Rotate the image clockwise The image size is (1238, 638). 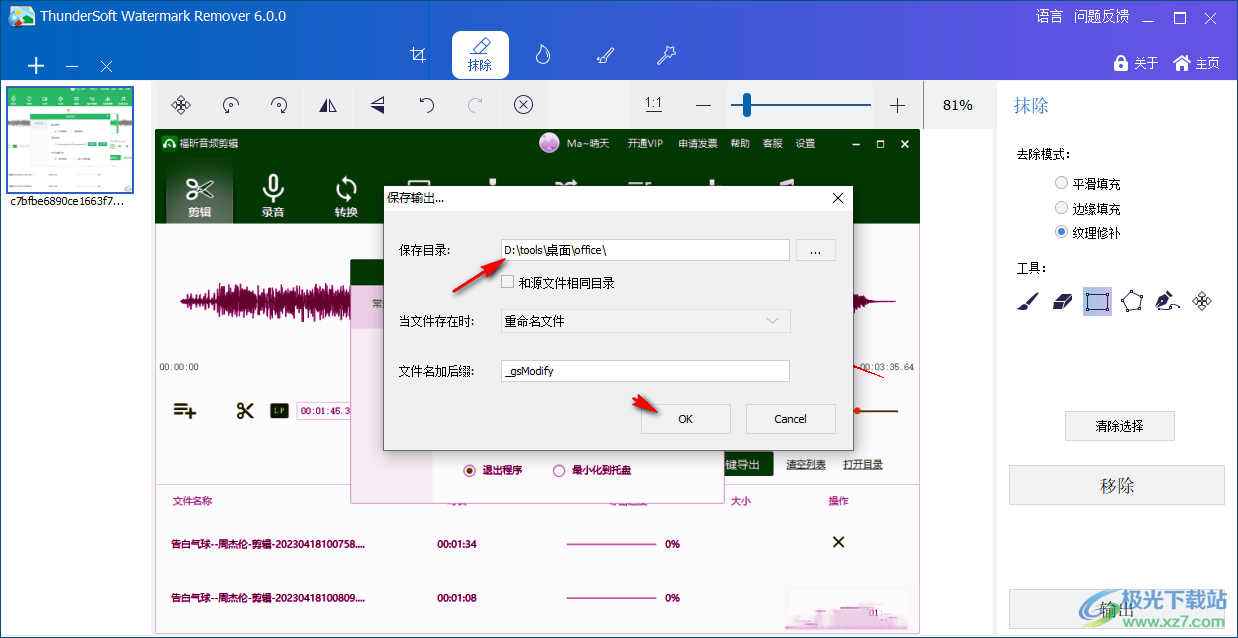pos(279,105)
